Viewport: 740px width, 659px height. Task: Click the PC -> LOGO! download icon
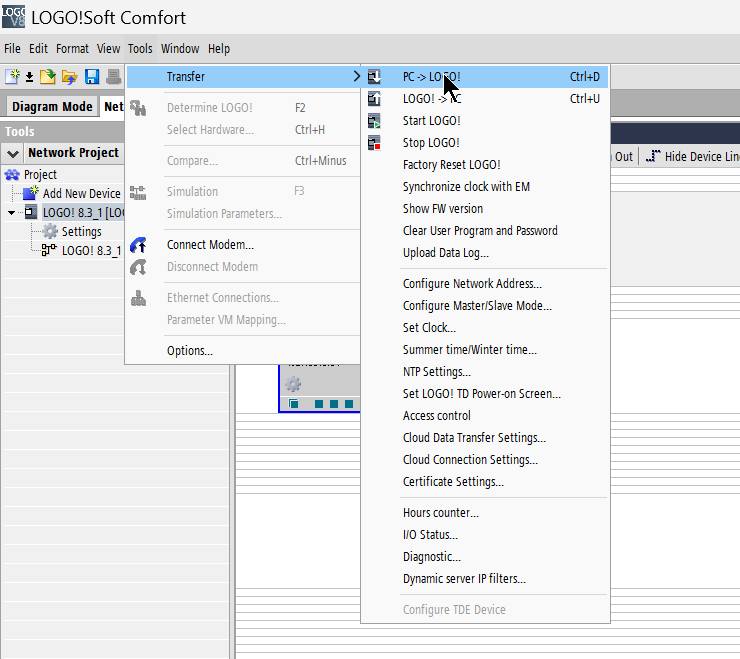tap(374, 76)
